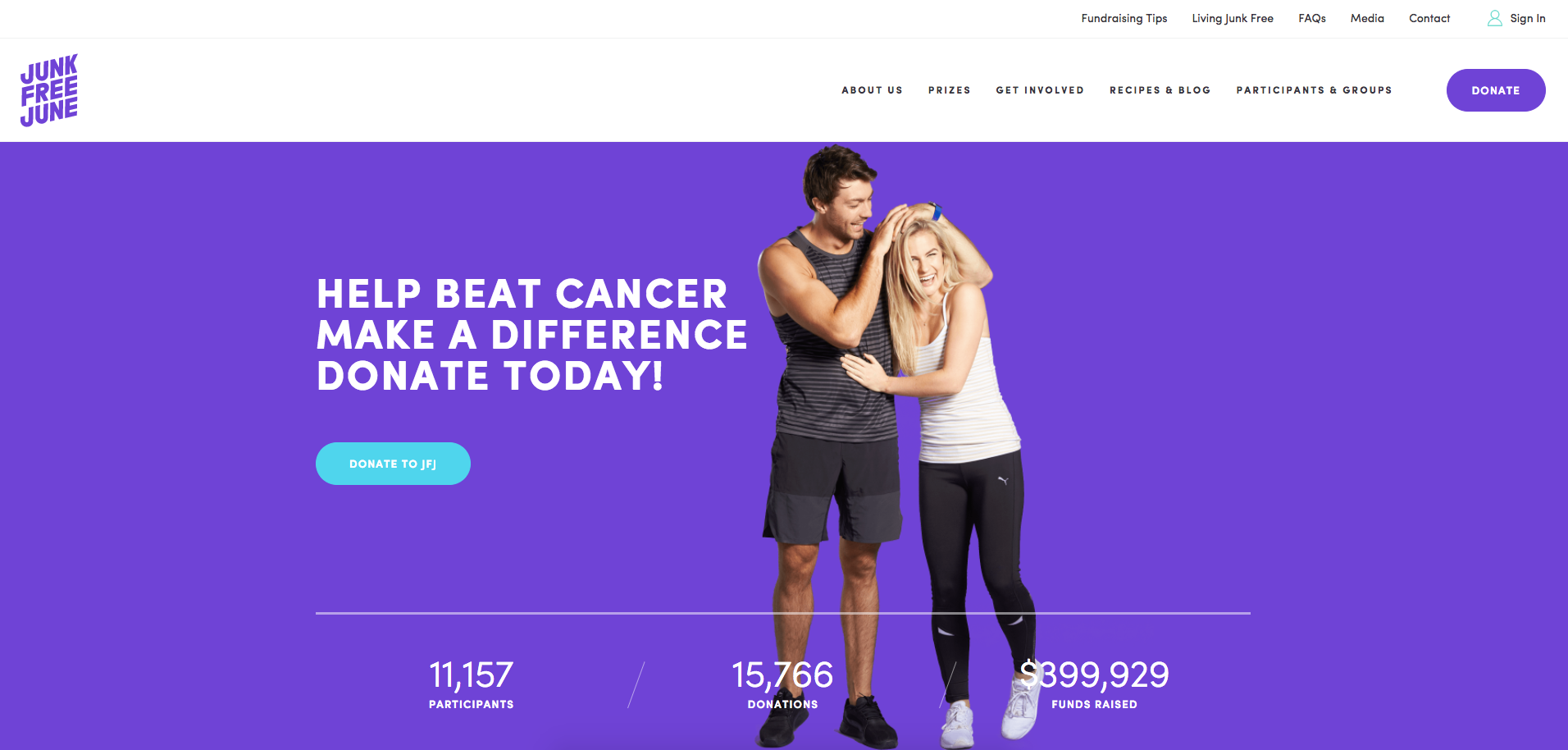The width and height of the screenshot is (1568, 750).
Task: Click the Junk Free June logo
Action: tap(49, 90)
